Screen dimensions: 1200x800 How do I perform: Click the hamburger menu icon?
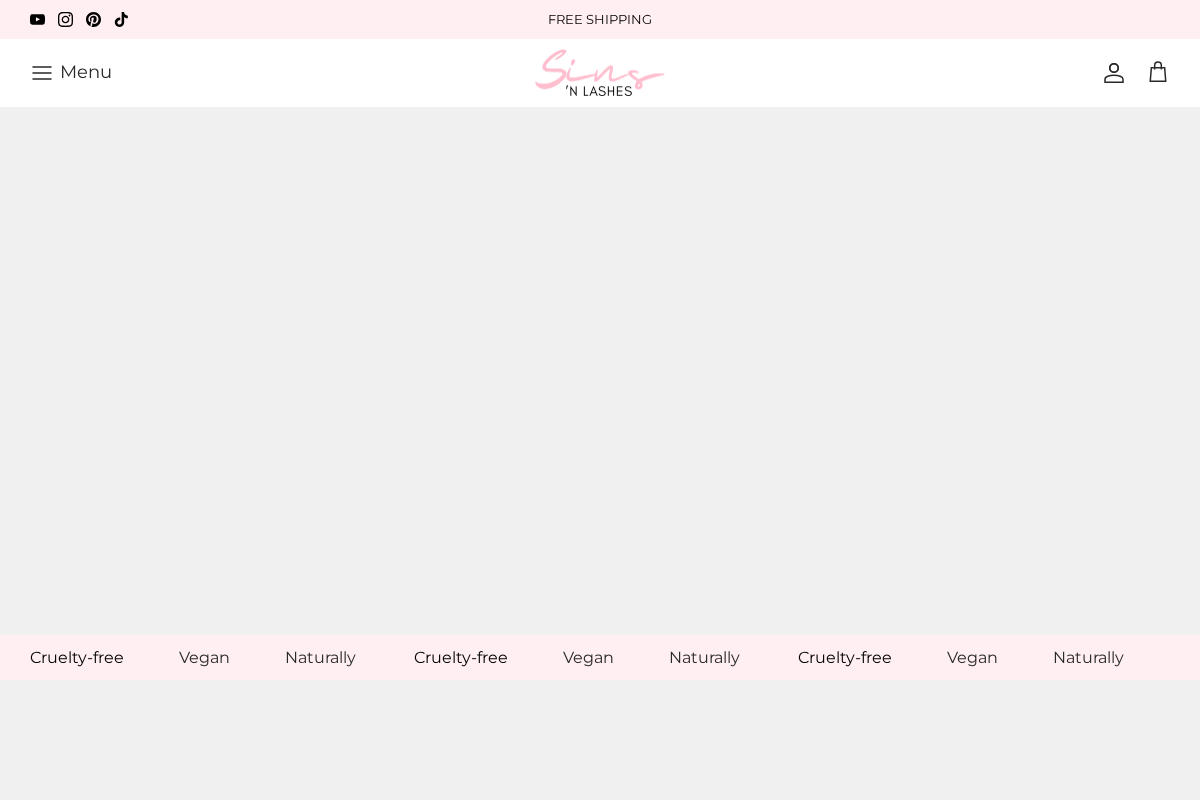coord(42,72)
